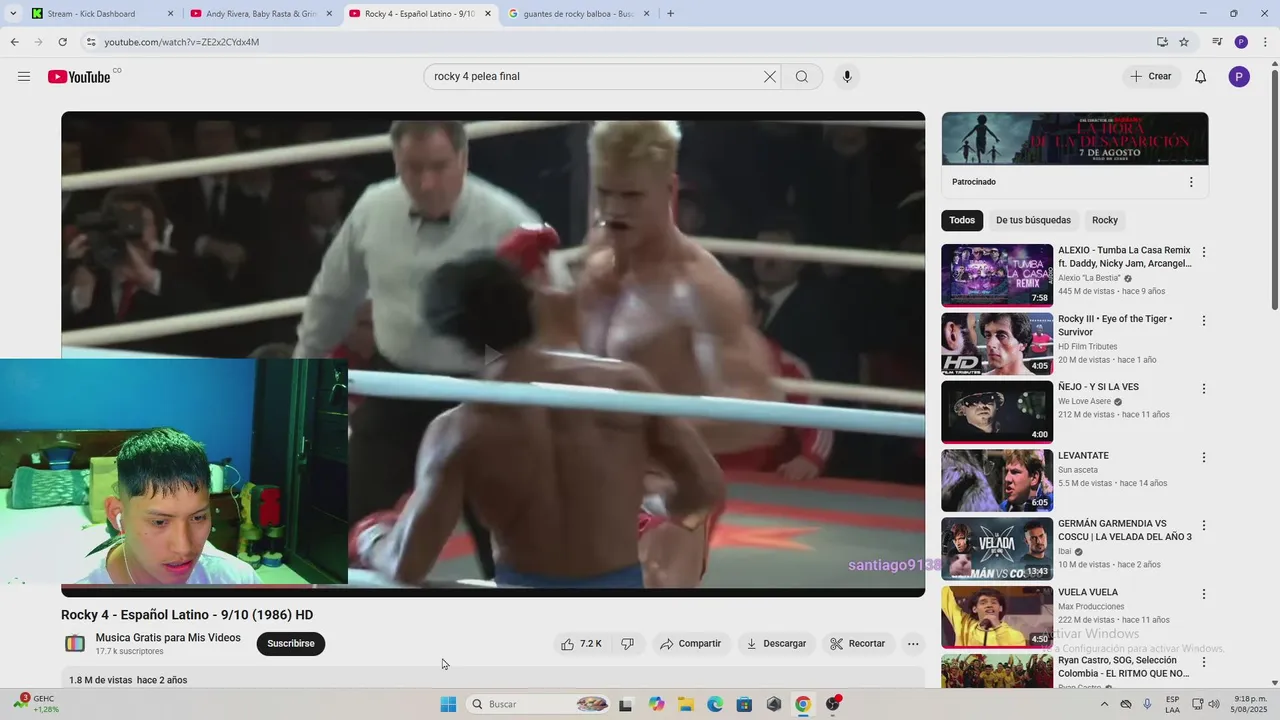The width and height of the screenshot is (1280, 720).
Task: Click the Crear button
Action: tap(1151, 77)
